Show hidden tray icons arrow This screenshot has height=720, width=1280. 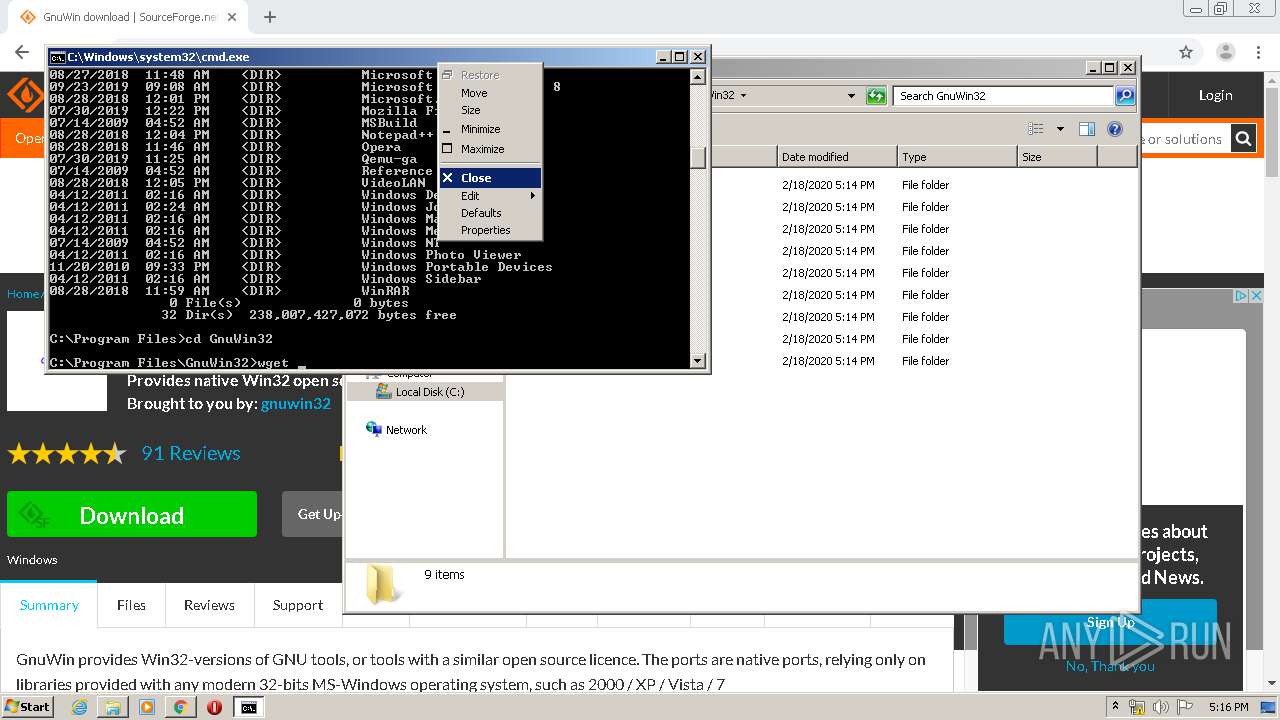[x=1115, y=707]
